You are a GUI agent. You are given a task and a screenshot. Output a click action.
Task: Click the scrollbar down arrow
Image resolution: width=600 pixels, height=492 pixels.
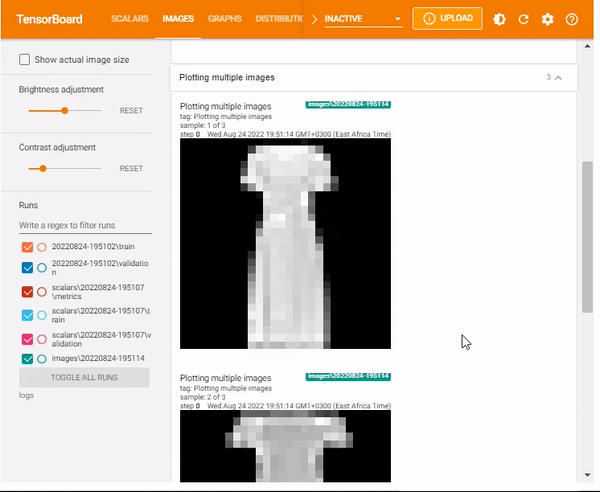click(x=587, y=475)
